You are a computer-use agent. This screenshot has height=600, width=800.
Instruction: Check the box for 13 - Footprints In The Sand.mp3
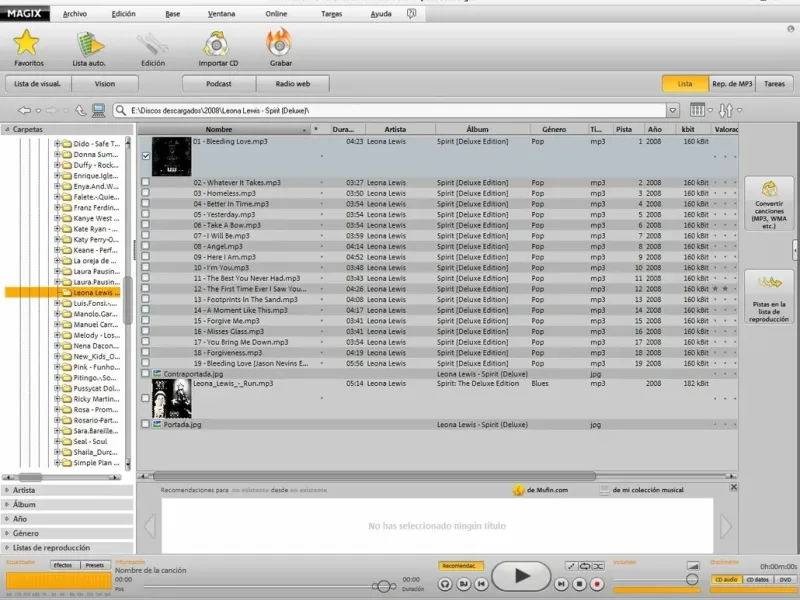click(145, 299)
